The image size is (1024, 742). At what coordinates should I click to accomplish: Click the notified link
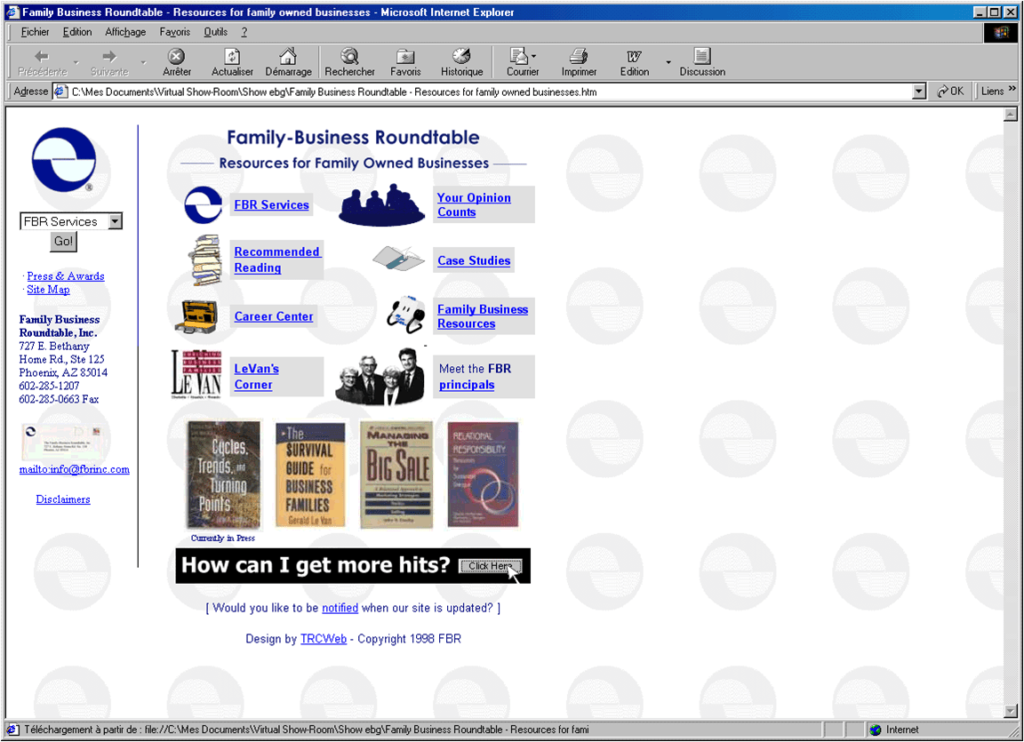tap(340, 608)
